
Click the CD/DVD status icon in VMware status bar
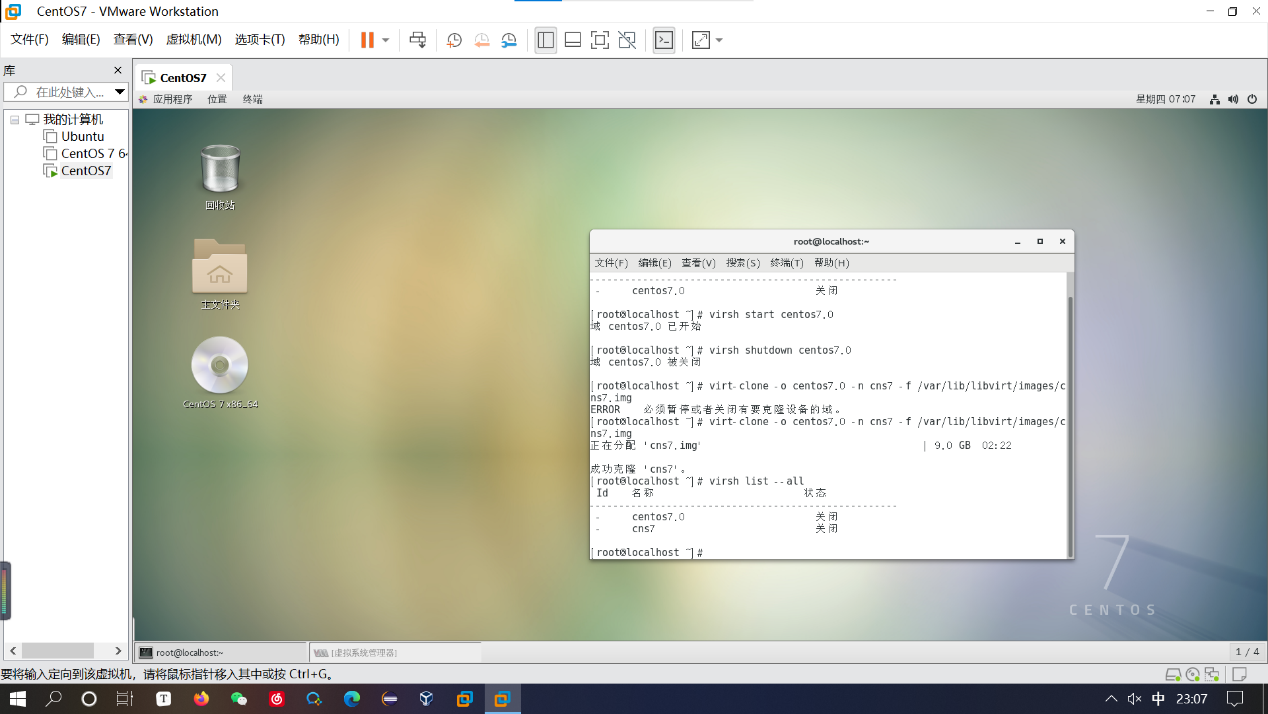(1193, 674)
